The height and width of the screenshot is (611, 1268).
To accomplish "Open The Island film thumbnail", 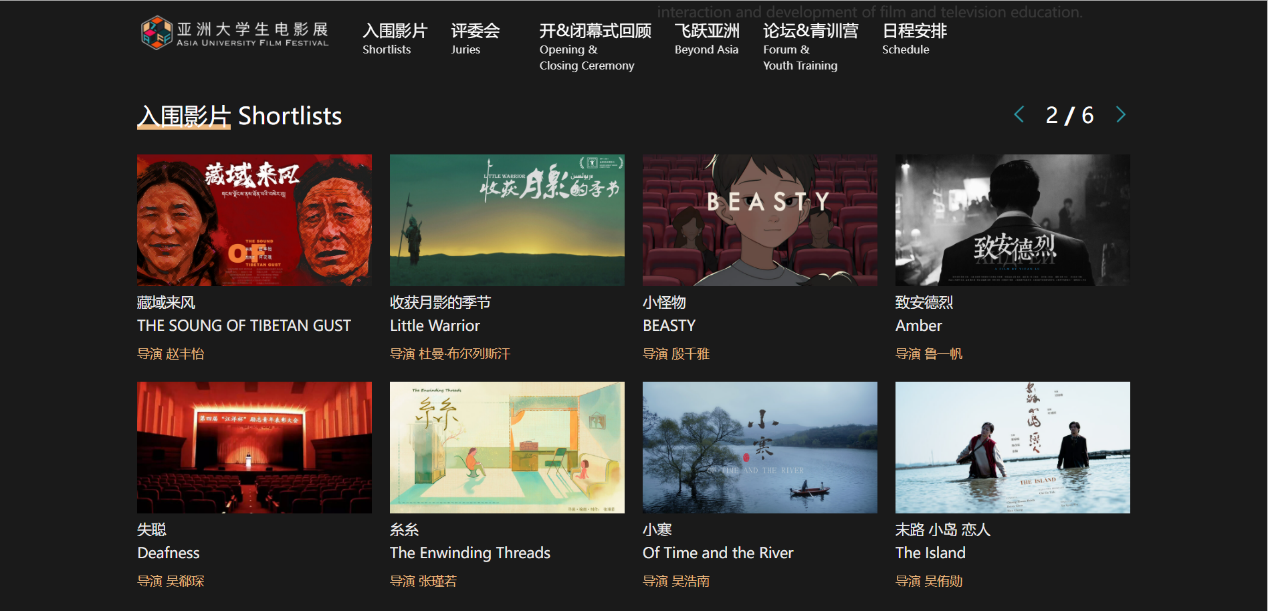I will [x=1013, y=447].
